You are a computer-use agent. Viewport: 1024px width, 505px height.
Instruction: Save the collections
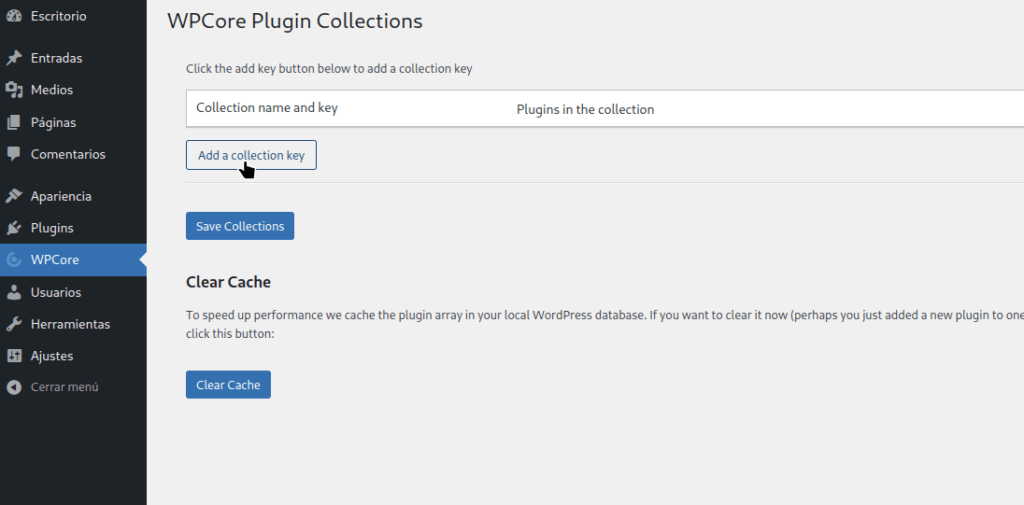(240, 226)
